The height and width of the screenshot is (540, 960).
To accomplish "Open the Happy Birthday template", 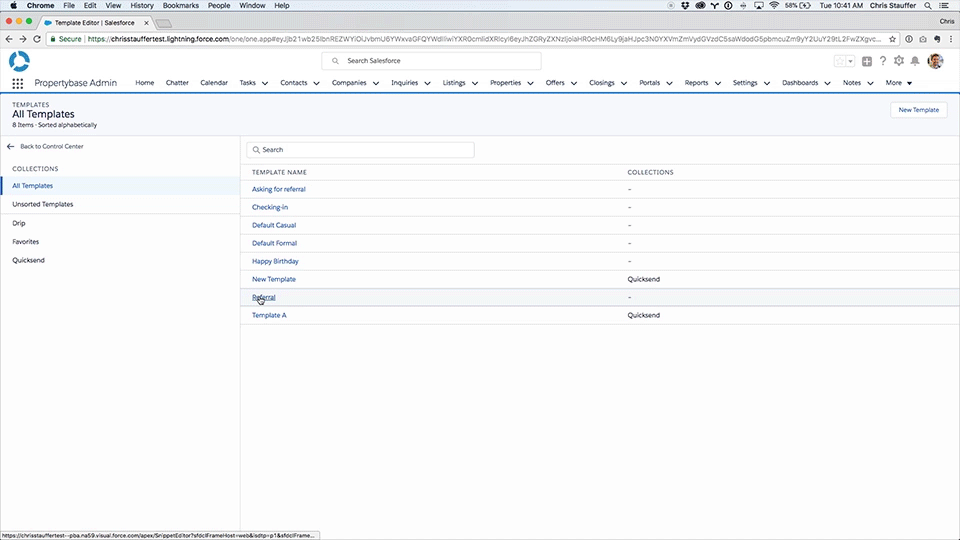I will point(275,261).
